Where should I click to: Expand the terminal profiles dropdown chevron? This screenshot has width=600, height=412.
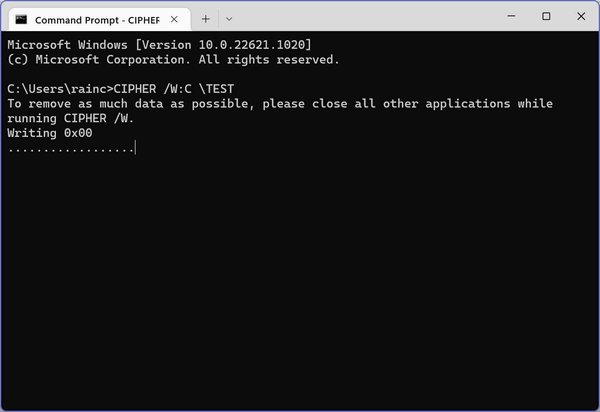(229, 19)
